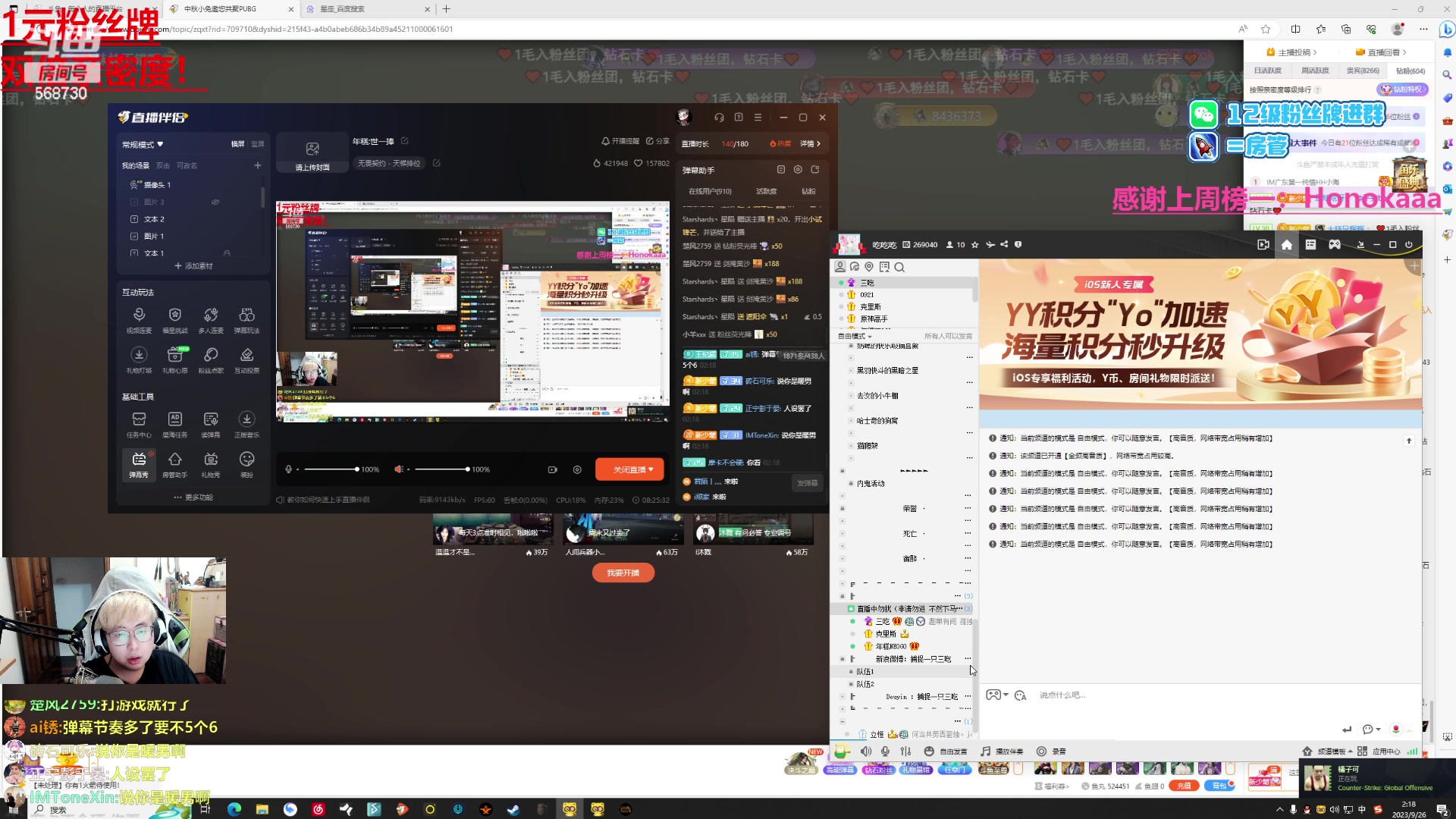Click customer service headset icon in 直播伴侣
Image resolution: width=1456 pixels, height=819 pixels.
[x=719, y=118]
